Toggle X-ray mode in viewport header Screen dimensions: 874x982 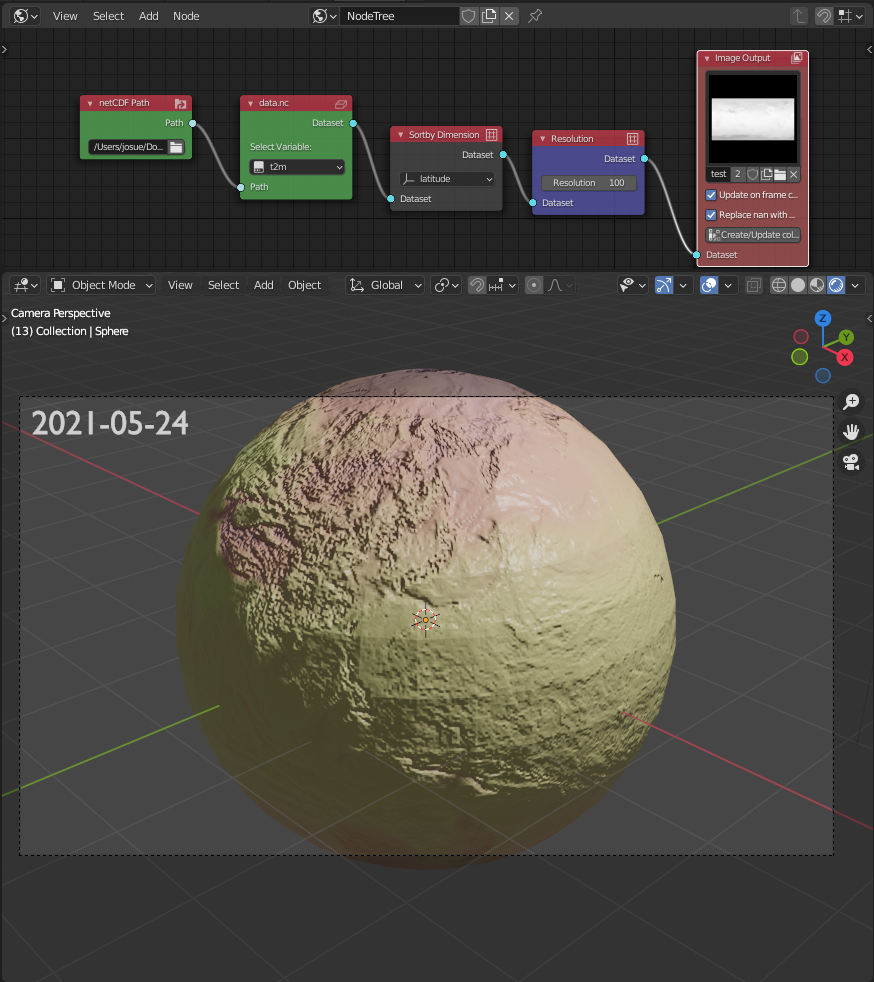pyautogui.click(x=753, y=285)
